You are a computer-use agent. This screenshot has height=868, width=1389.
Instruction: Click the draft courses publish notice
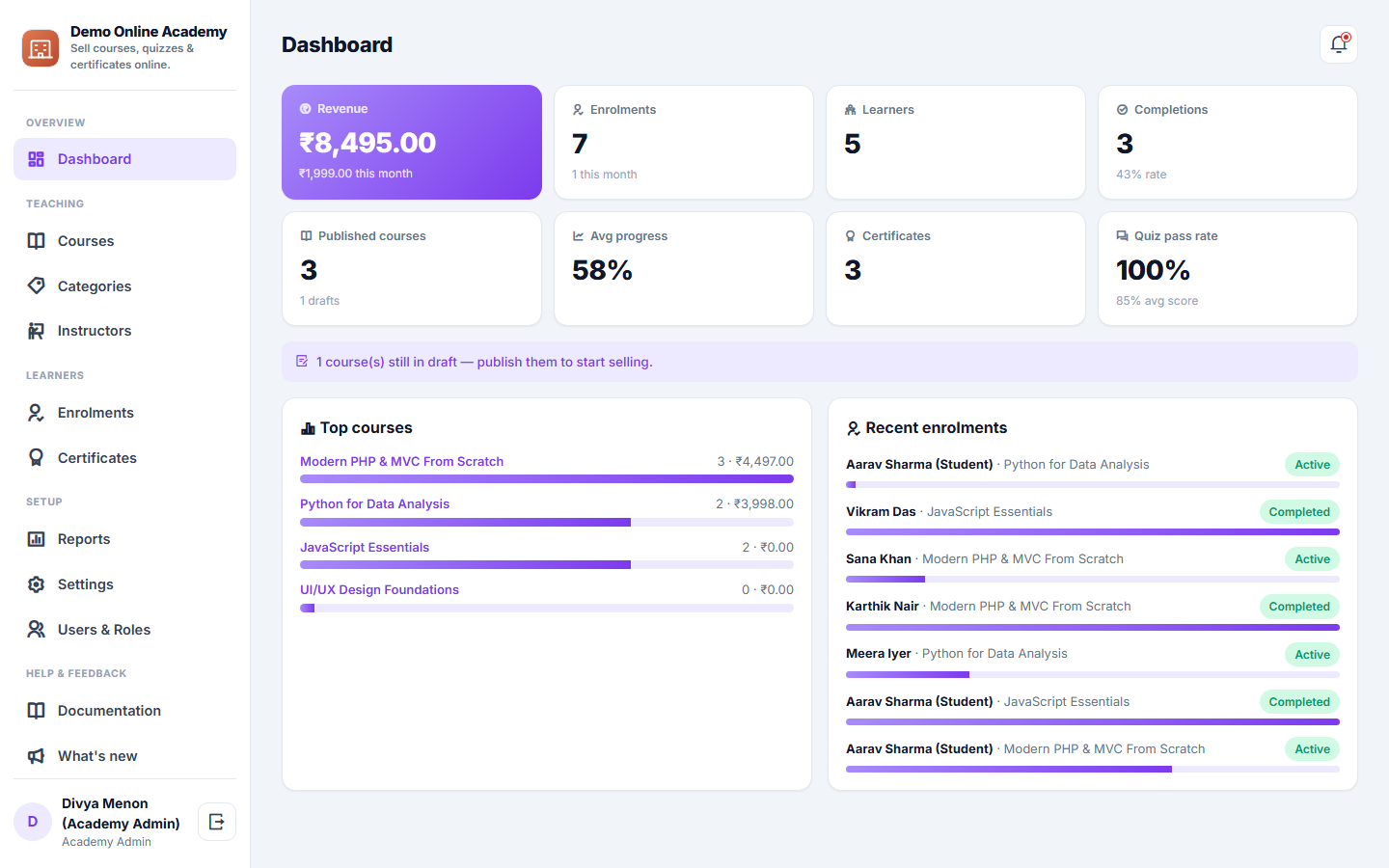point(819,362)
